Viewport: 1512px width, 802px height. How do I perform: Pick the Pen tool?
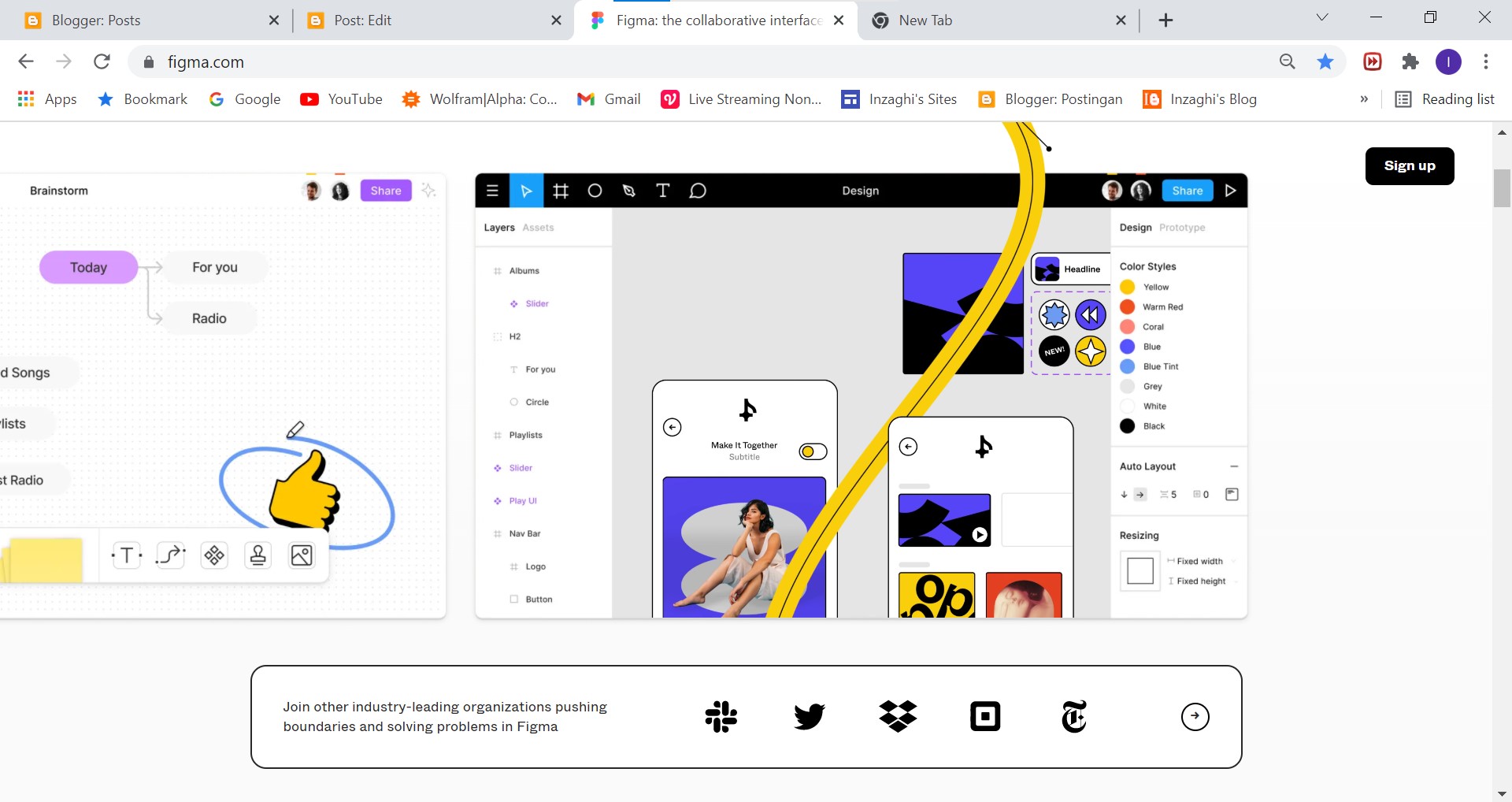(x=628, y=190)
